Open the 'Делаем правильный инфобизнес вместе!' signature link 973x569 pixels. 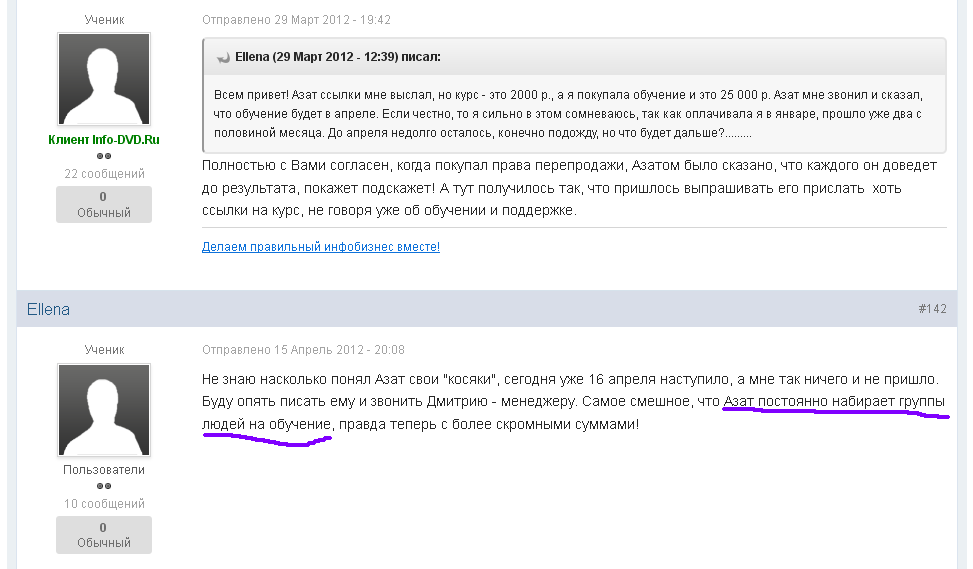click(x=321, y=247)
